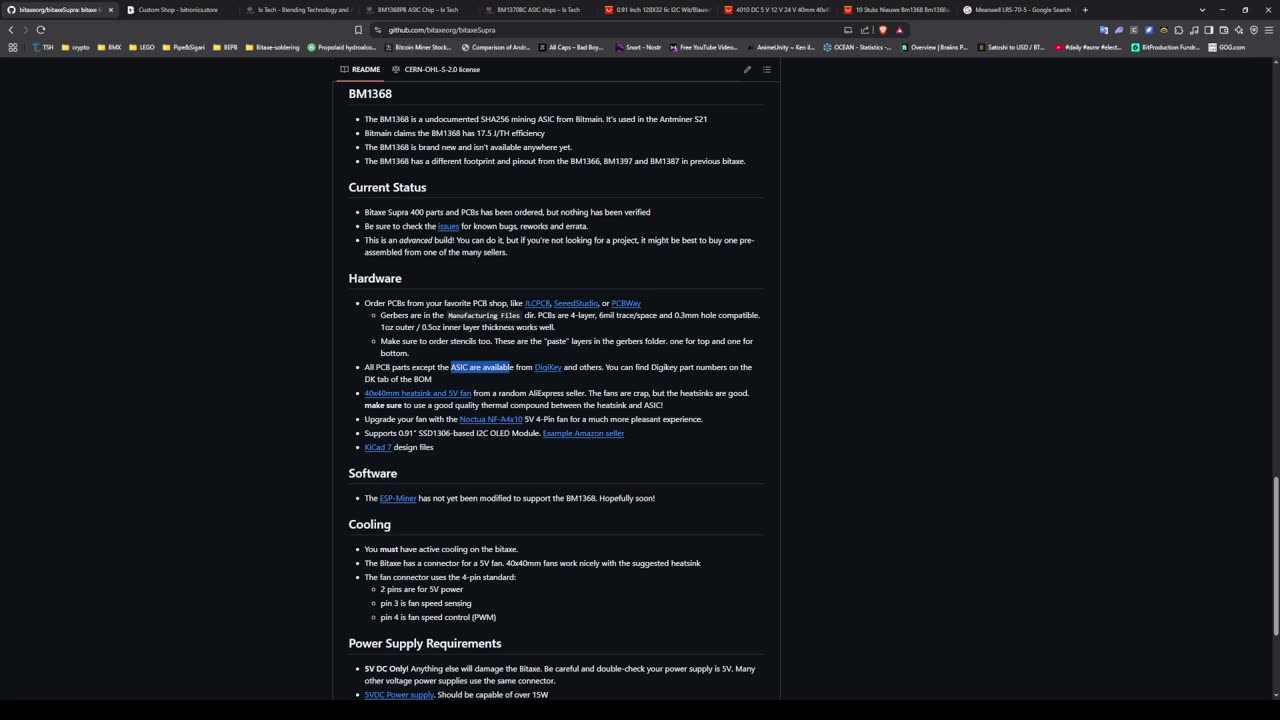Open the browser hamburger menu
This screenshot has width=1280, height=720.
coord(1269,30)
